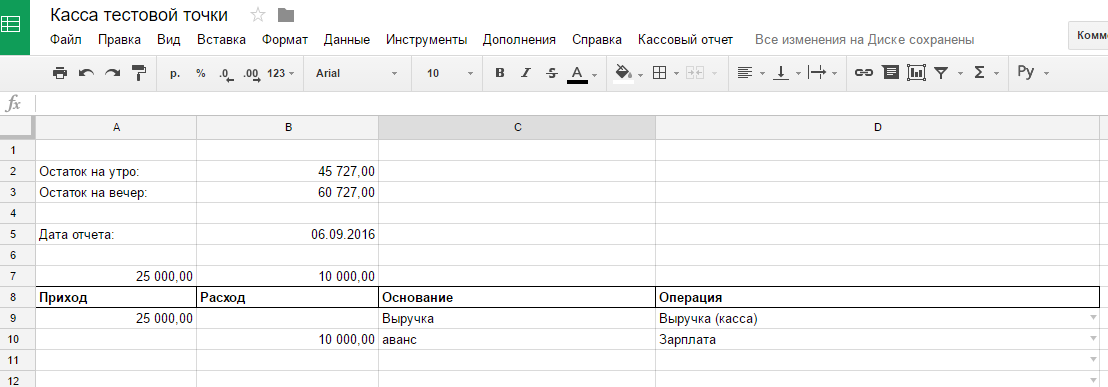Open the Arial font dropdown

coord(357,73)
